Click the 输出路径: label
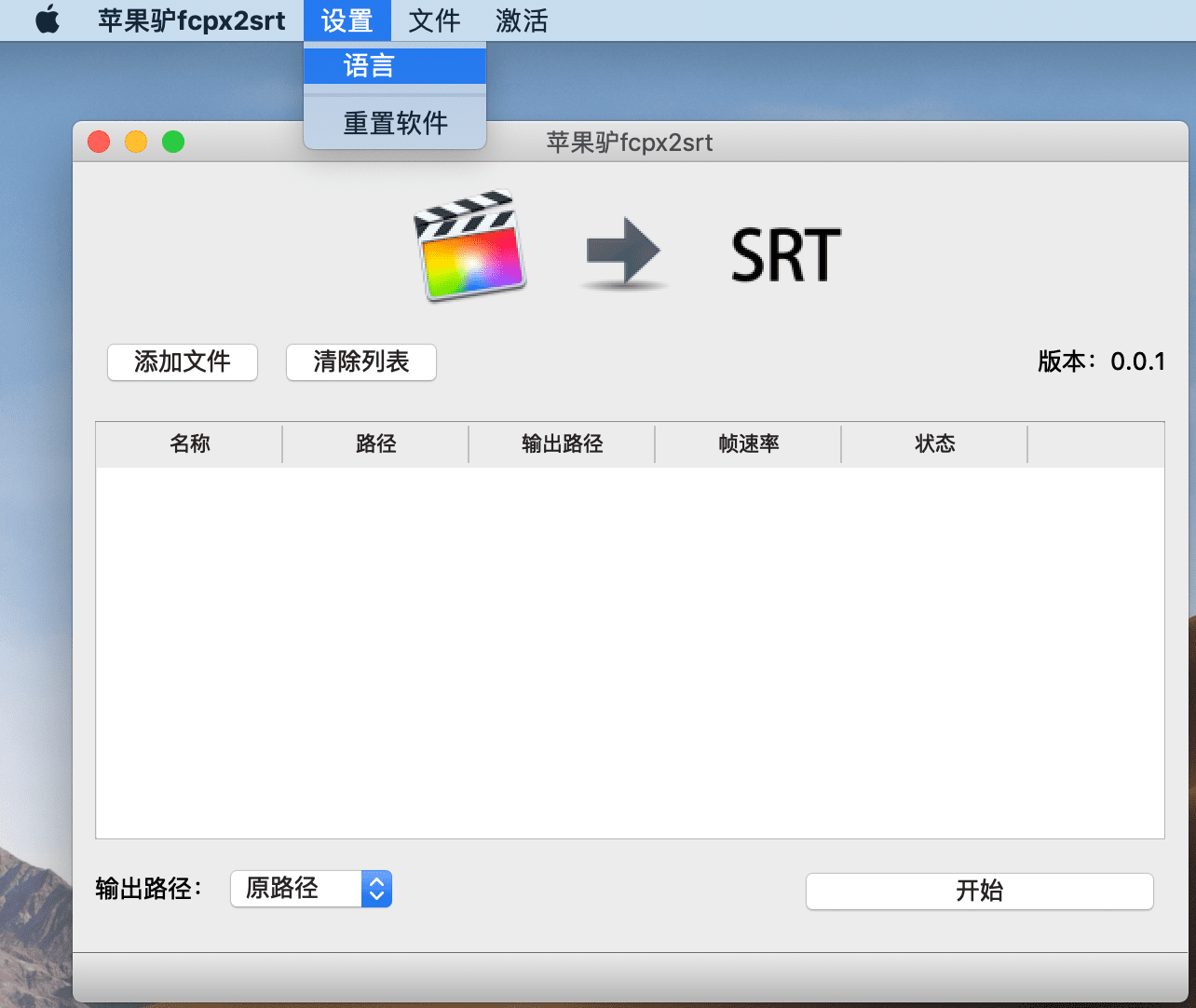 [149, 889]
